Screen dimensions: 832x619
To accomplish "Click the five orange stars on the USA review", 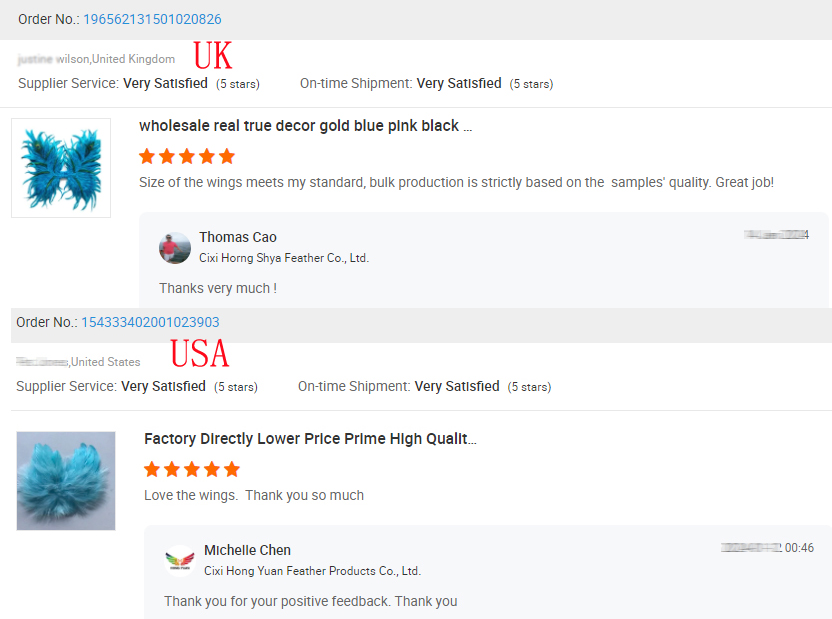I will coord(192,469).
